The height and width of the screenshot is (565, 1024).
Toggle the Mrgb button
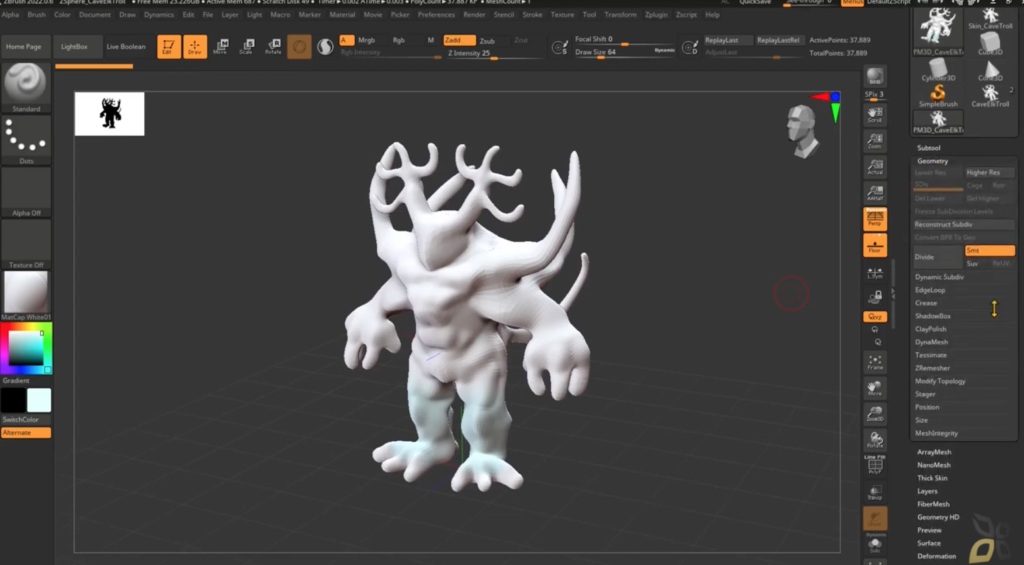366,40
